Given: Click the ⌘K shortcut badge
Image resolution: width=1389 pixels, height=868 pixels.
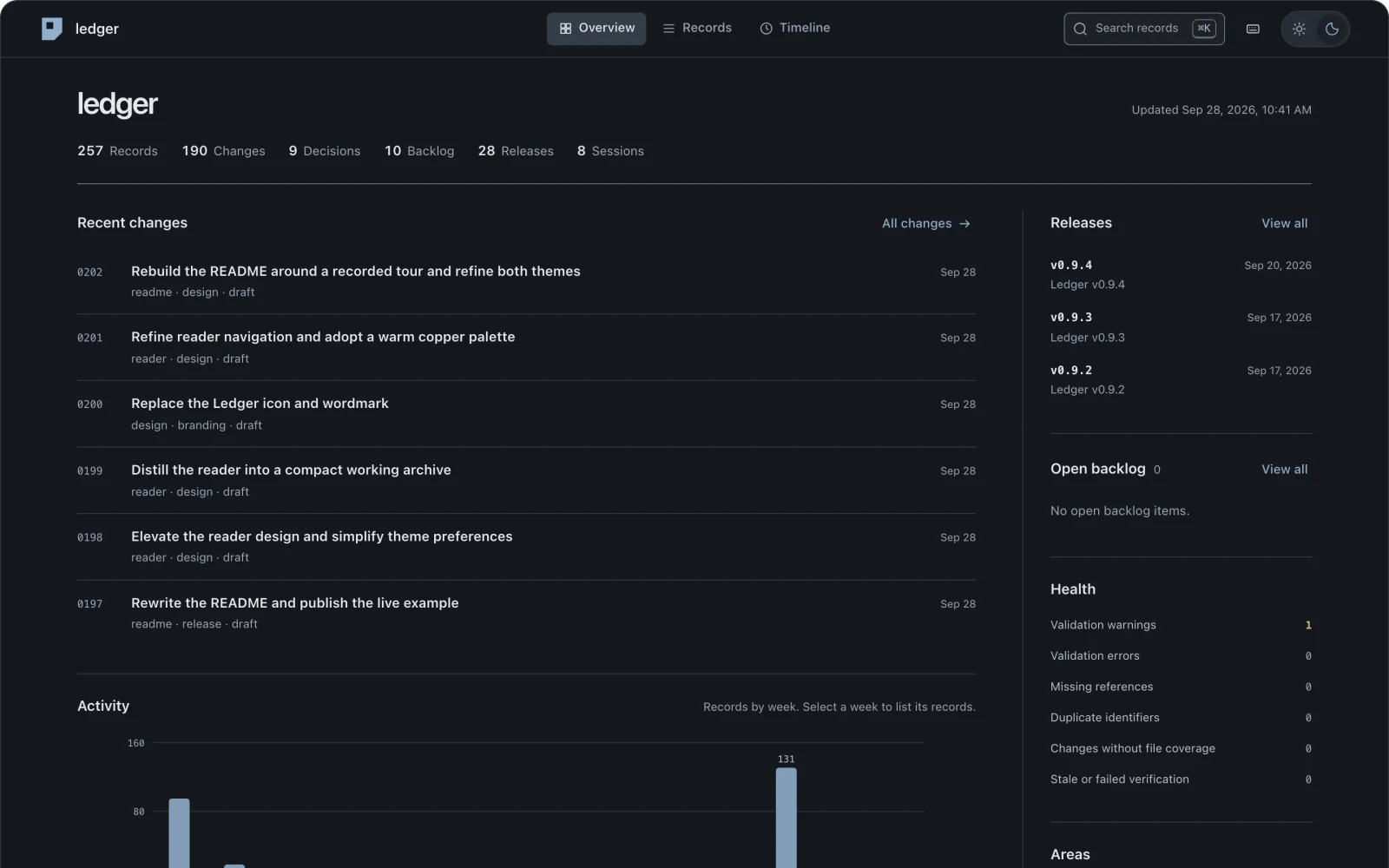Looking at the screenshot, I should tap(1204, 29).
